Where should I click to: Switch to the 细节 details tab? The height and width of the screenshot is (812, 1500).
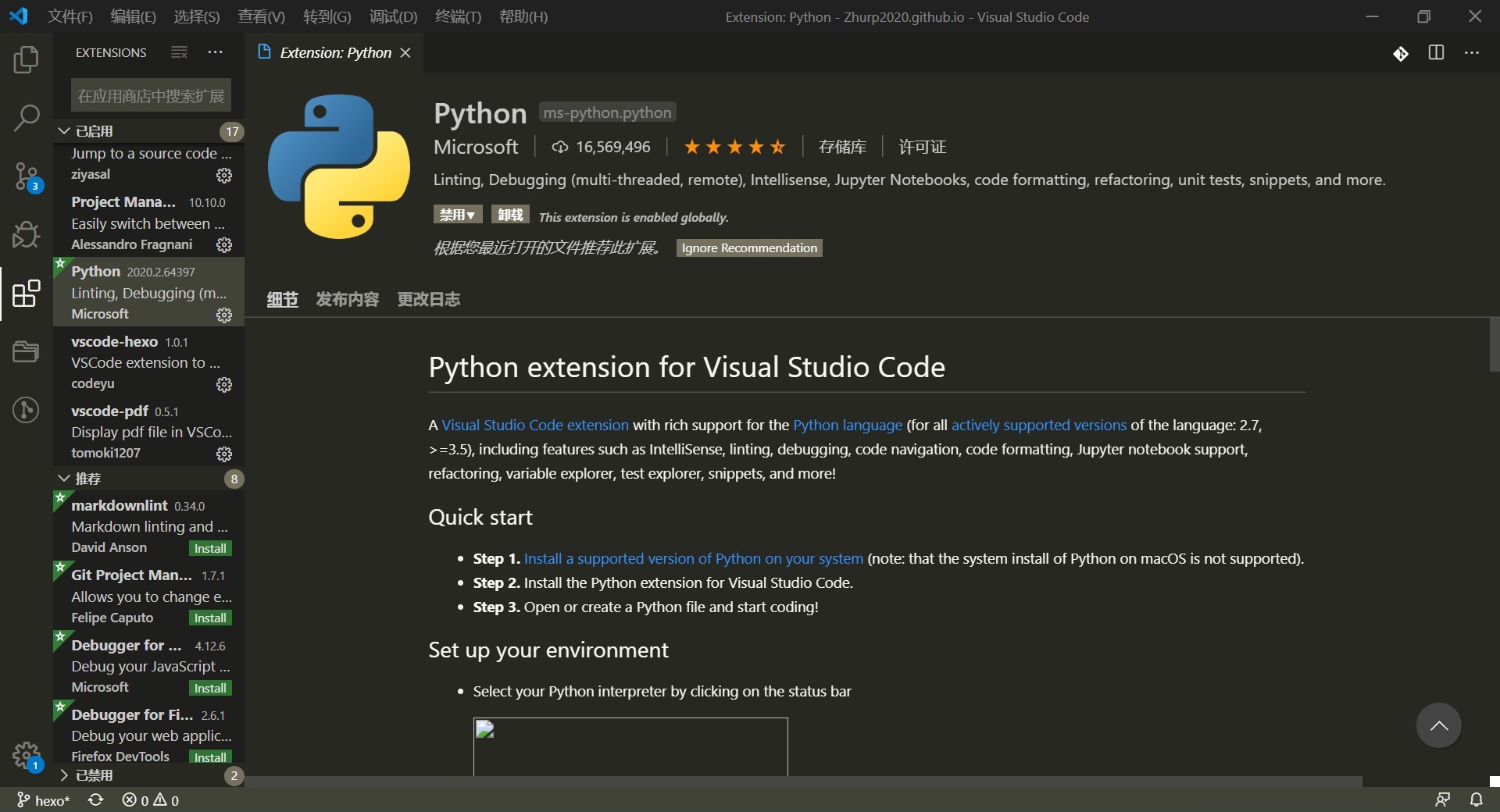pos(283,299)
